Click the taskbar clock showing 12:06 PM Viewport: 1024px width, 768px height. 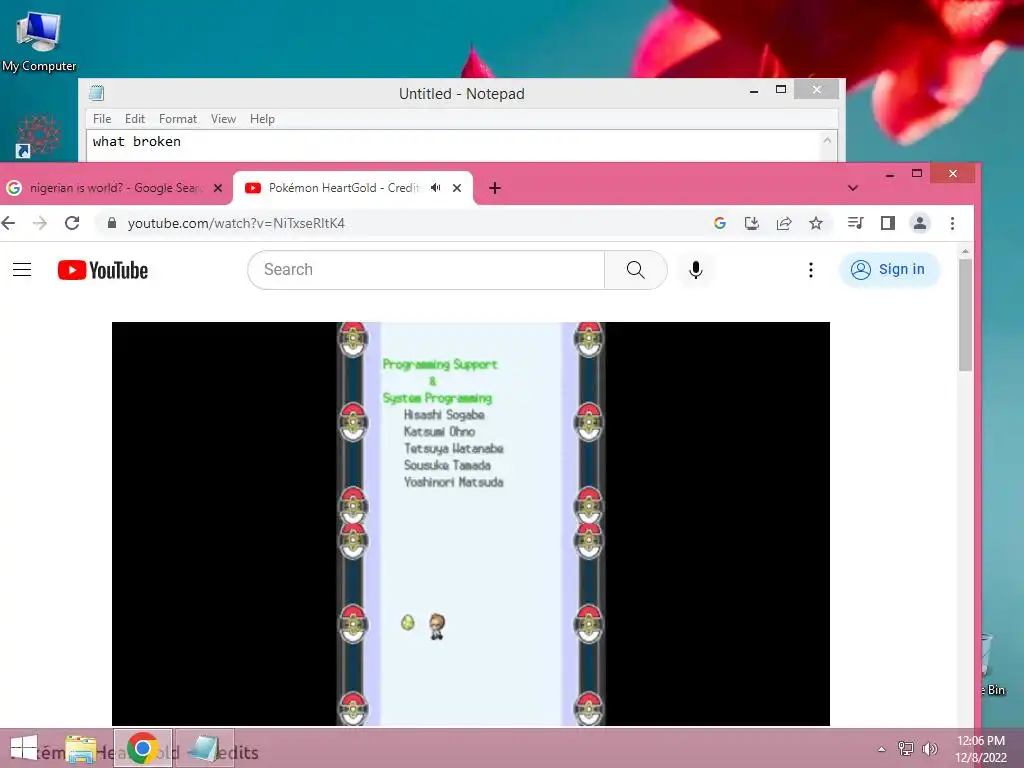(x=981, y=749)
